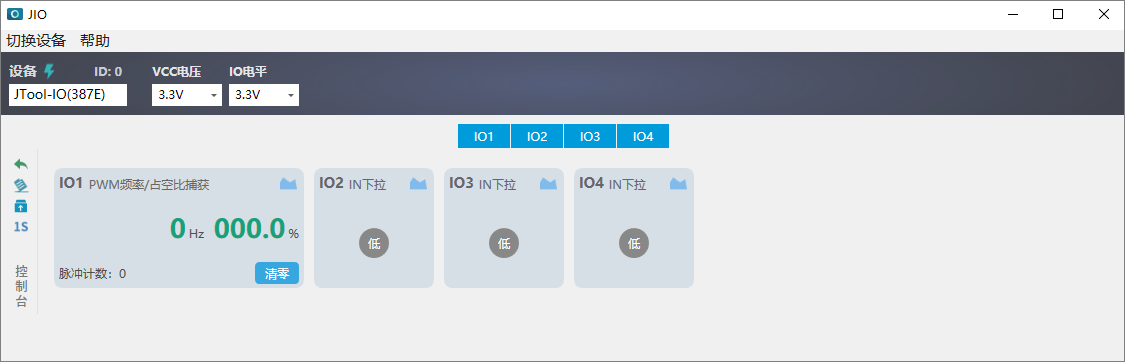The height and width of the screenshot is (362, 1125).
Task: Open the 帮助 menu
Action: (x=95, y=40)
